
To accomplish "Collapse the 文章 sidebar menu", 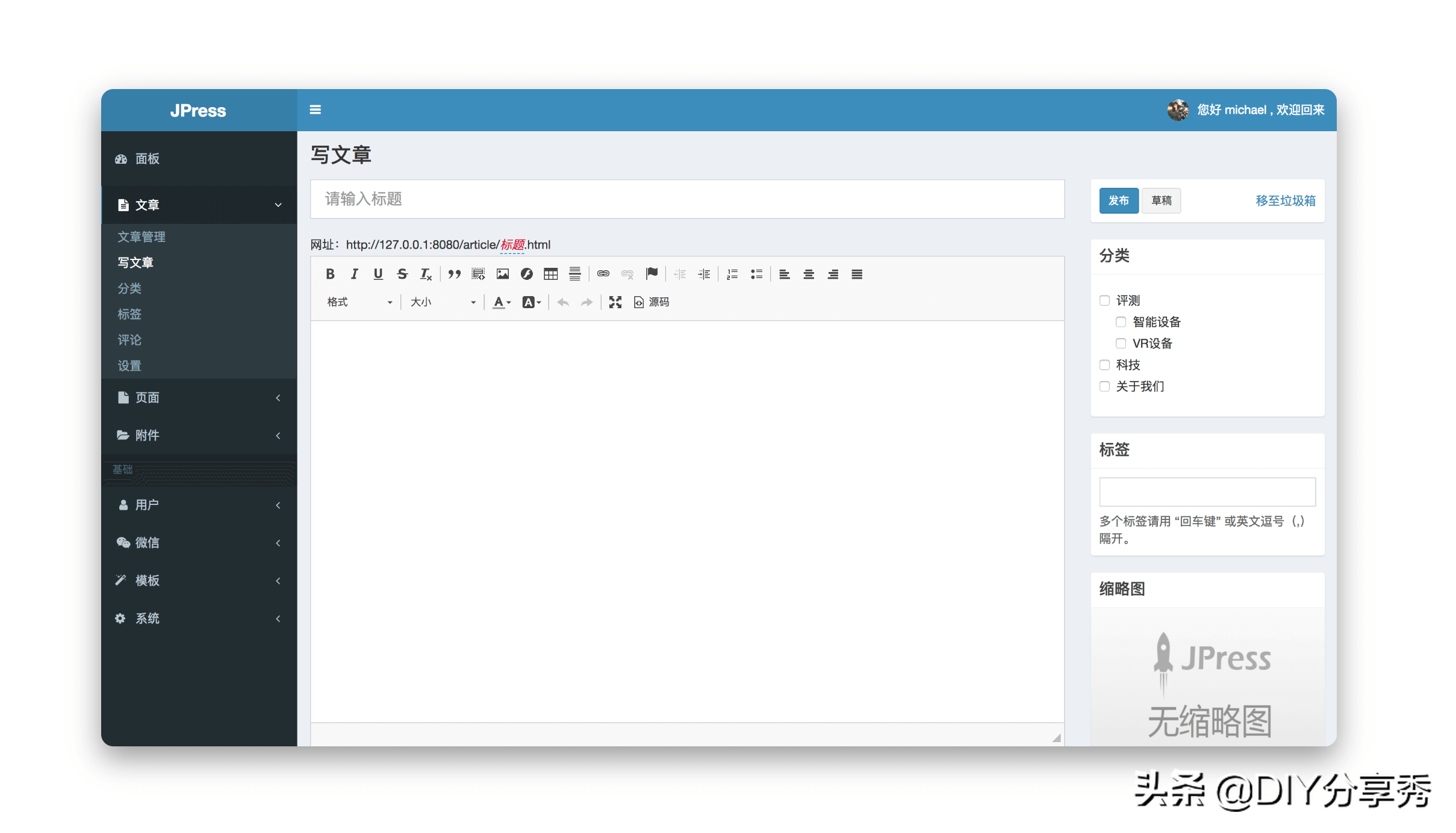I will click(199, 205).
